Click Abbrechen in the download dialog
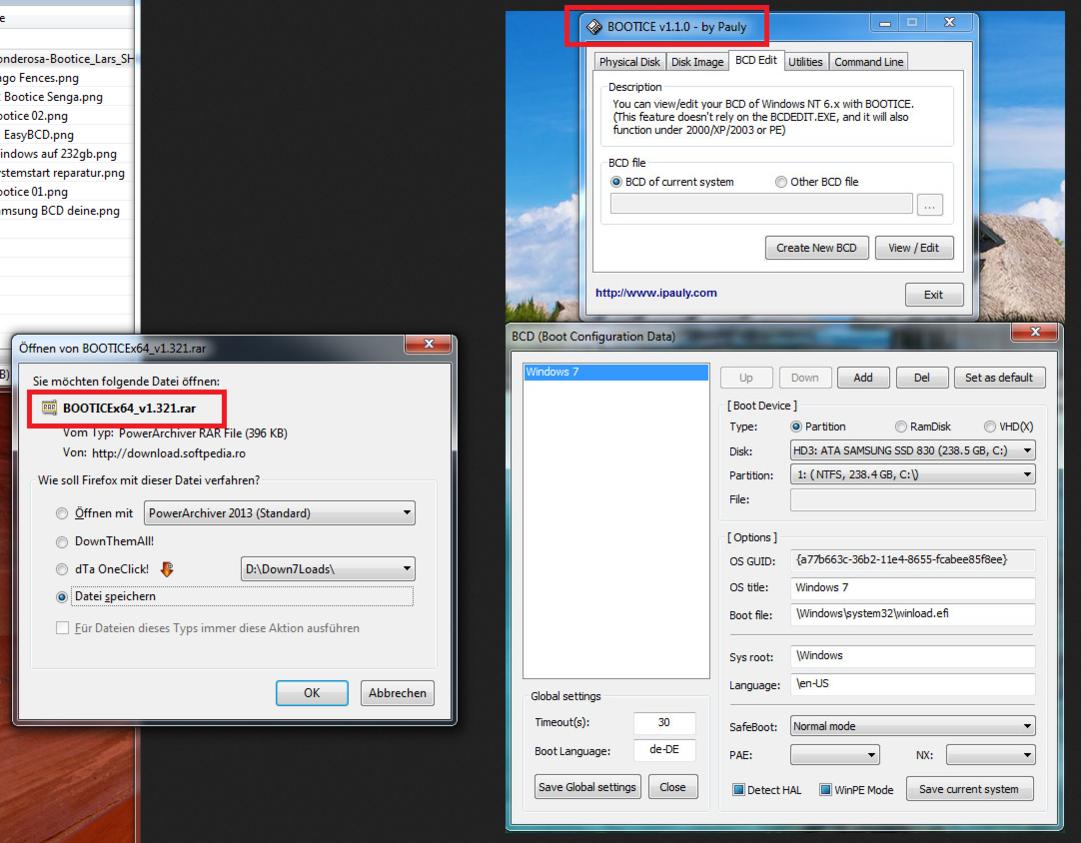The image size is (1081, 843). point(397,693)
